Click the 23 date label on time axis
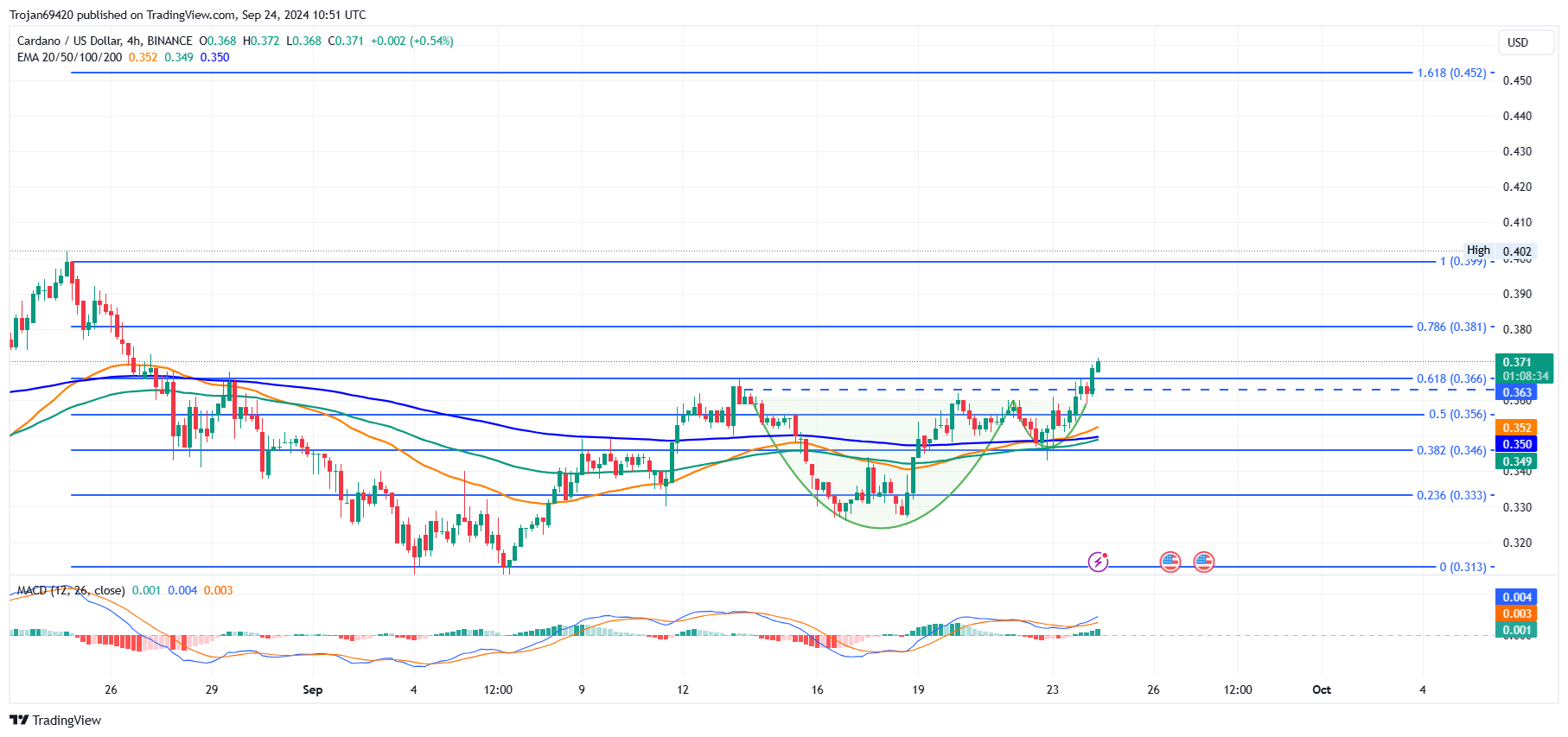 (1052, 689)
